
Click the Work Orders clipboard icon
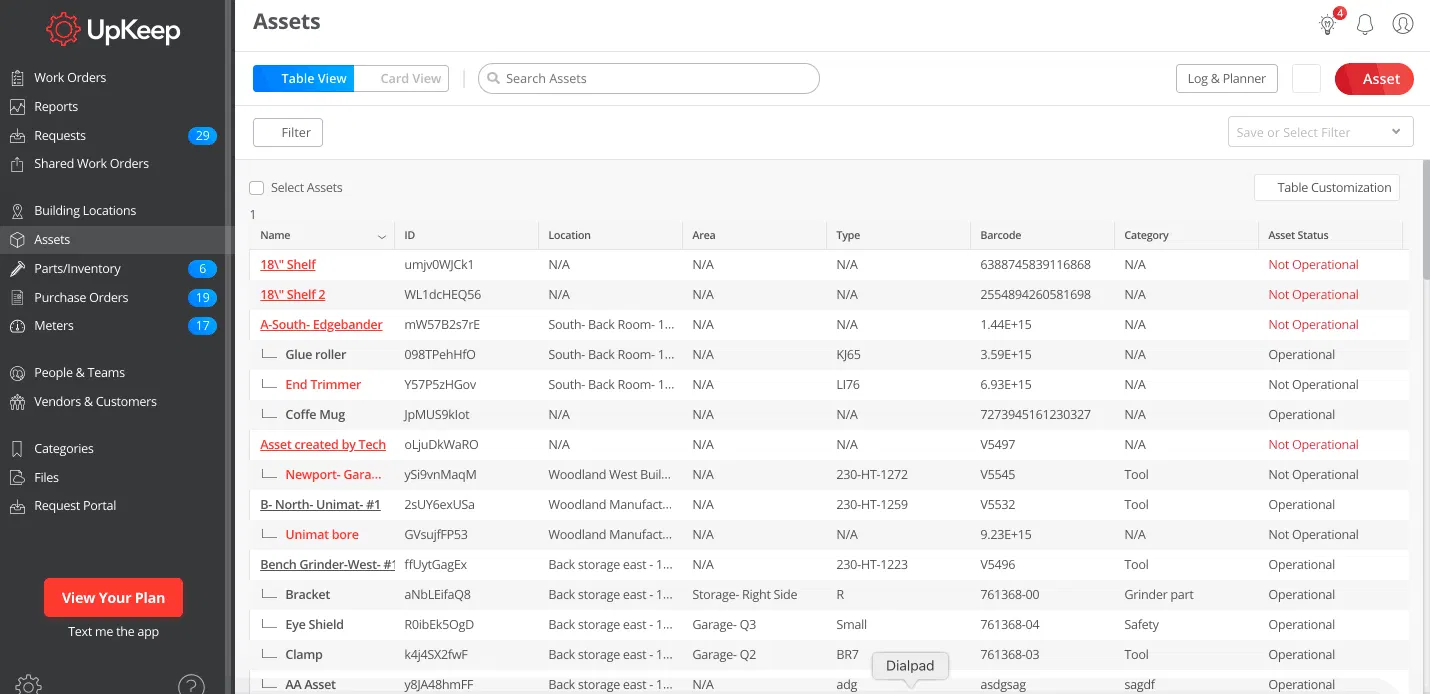tap(17, 78)
